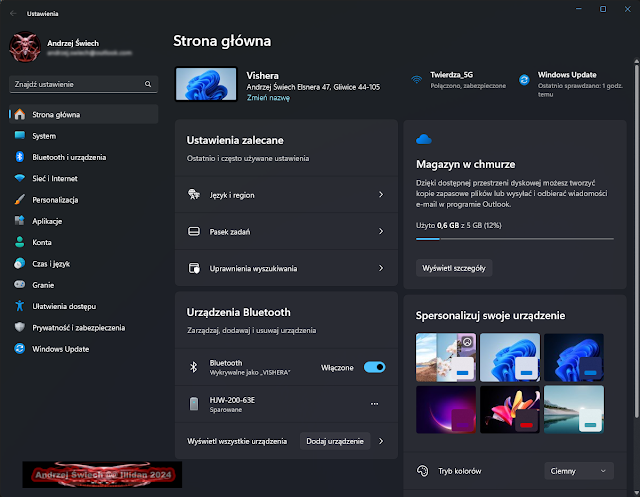
Task: Open the Czas i język section
Action: coord(84,264)
